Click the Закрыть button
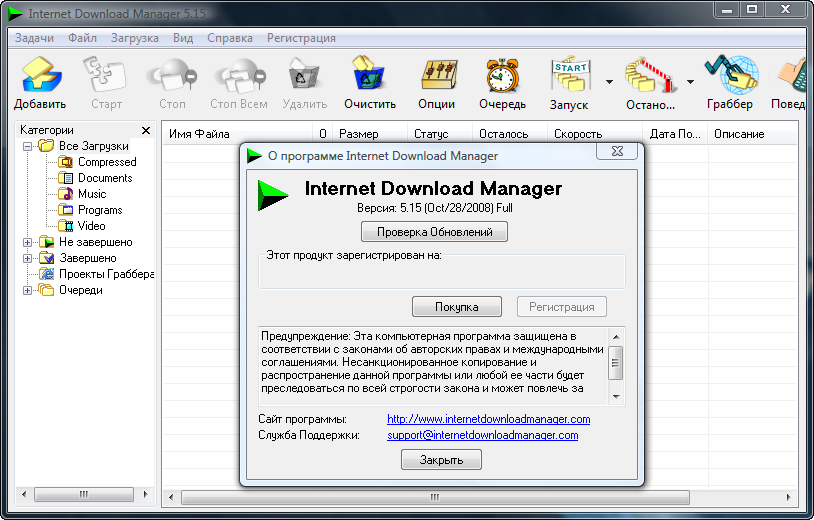Viewport: 814px width, 520px height. [x=441, y=460]
